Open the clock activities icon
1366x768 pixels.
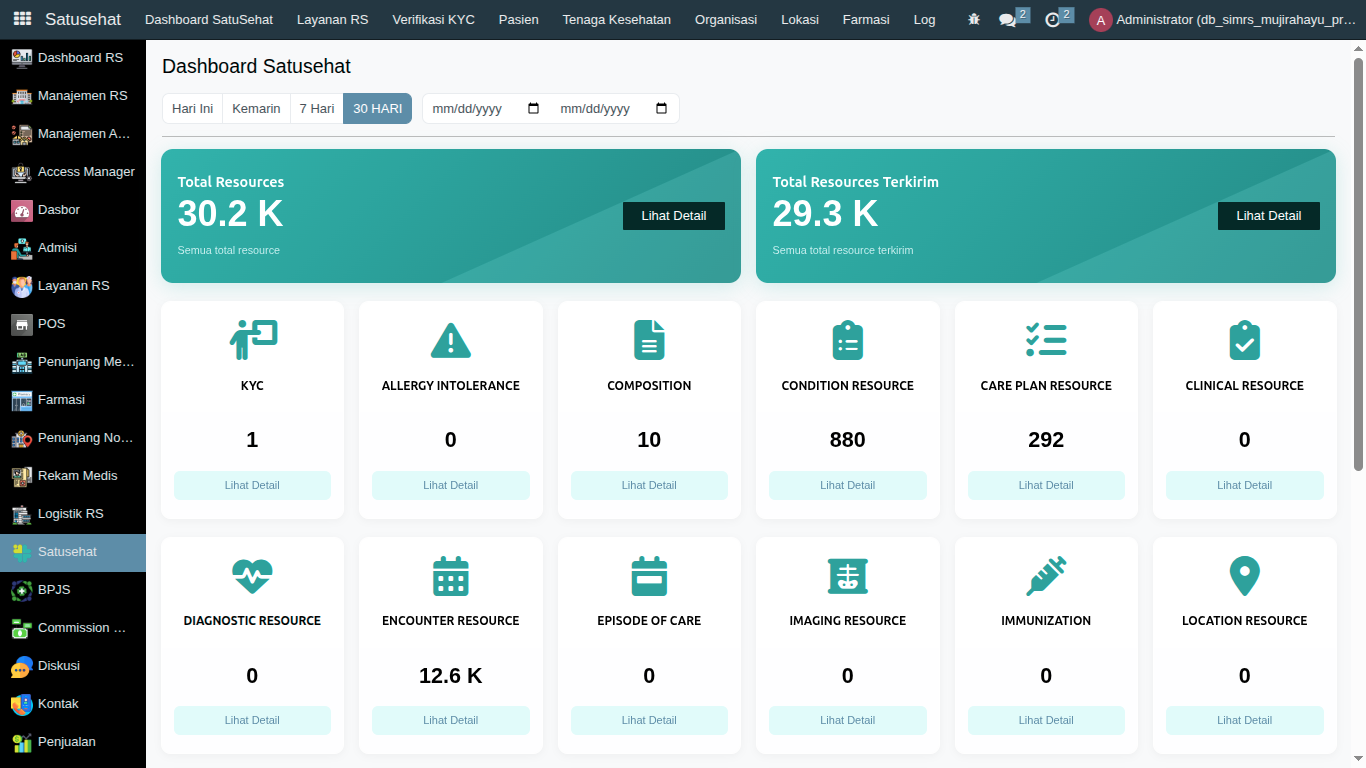[x=1052, y=20]
